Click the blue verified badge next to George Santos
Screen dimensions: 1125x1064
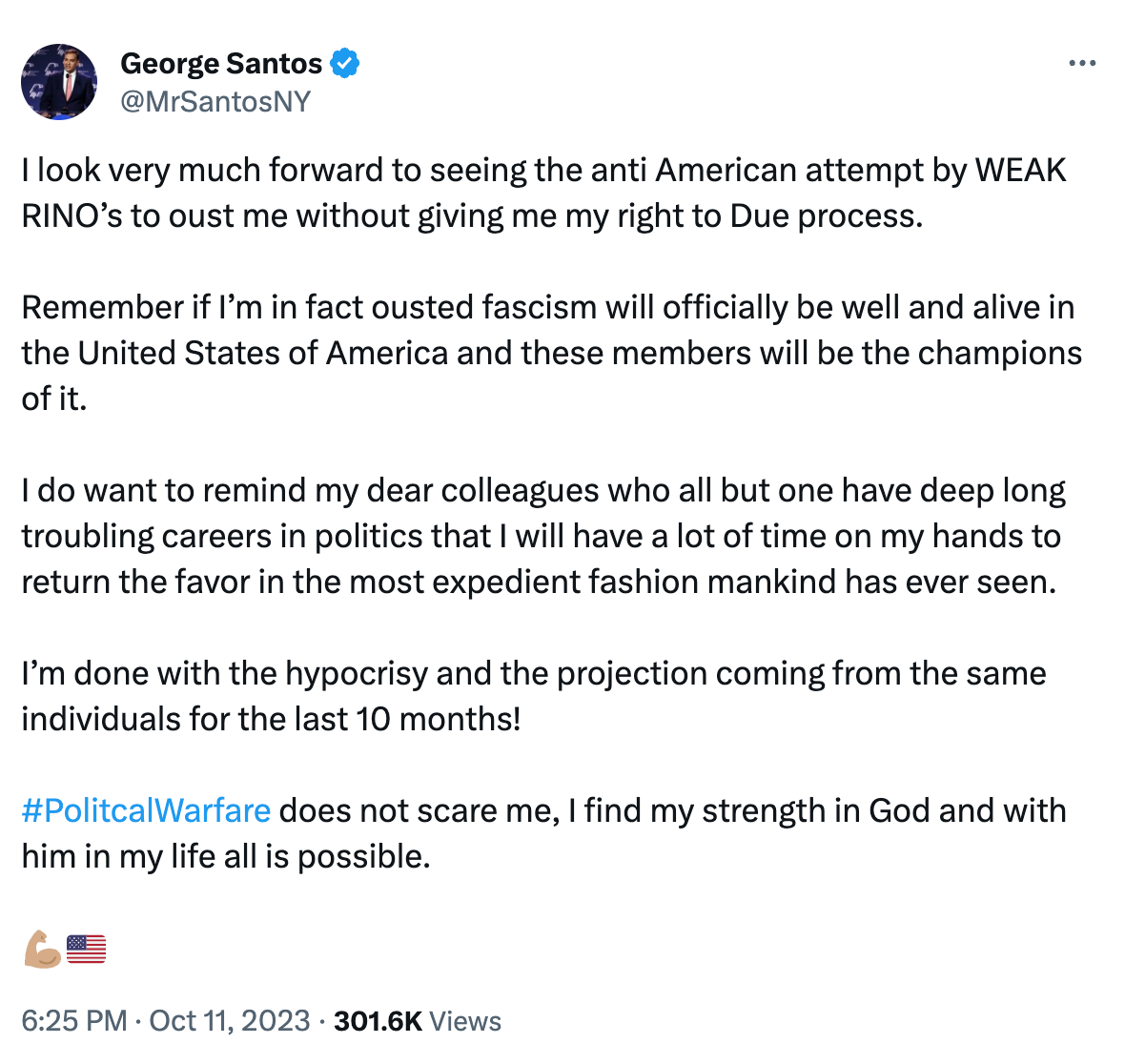345,62
